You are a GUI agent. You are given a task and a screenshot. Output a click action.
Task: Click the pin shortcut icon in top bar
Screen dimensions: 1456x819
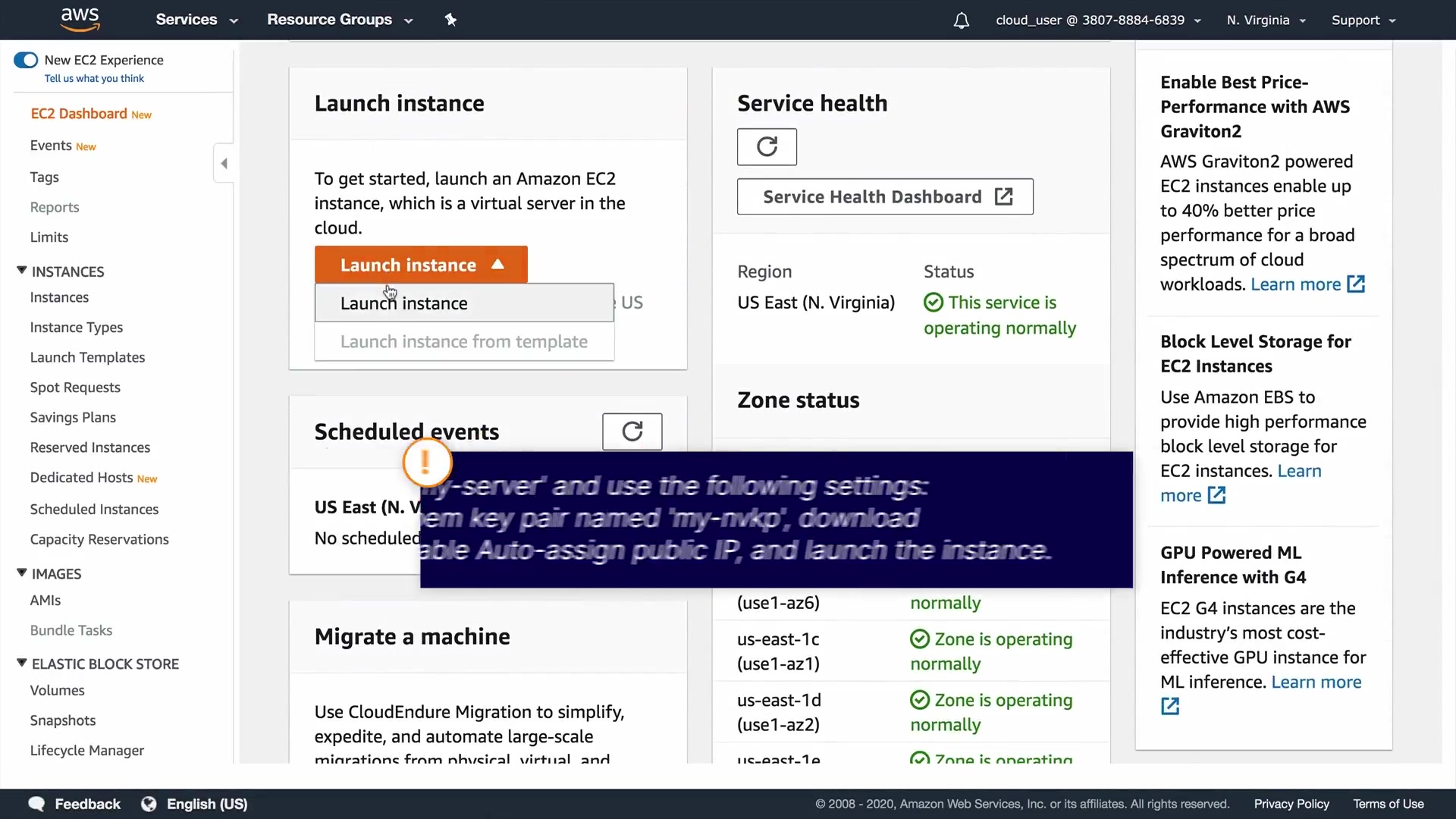(x=450, y=20)
